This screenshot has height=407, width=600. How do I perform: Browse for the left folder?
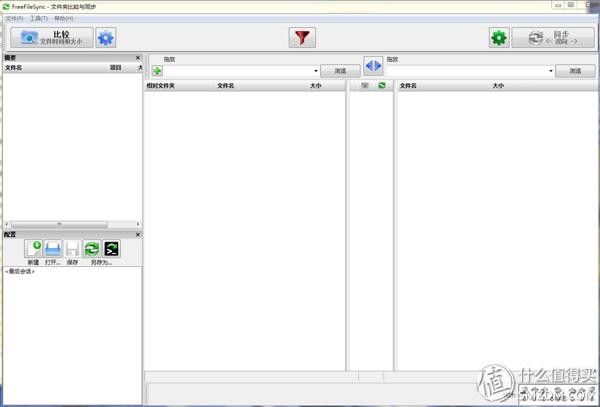340,71
